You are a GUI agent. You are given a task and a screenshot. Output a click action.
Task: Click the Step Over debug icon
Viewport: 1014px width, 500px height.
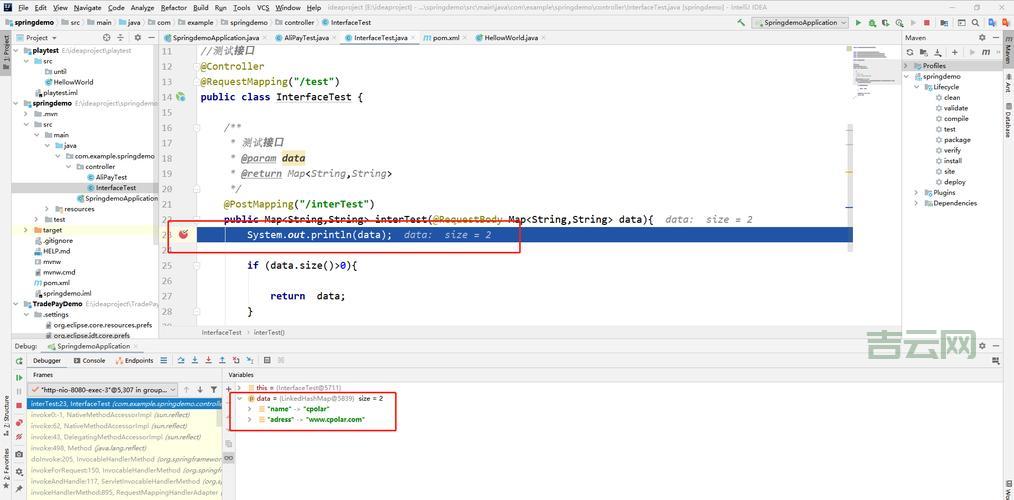[x=194, y=361]
